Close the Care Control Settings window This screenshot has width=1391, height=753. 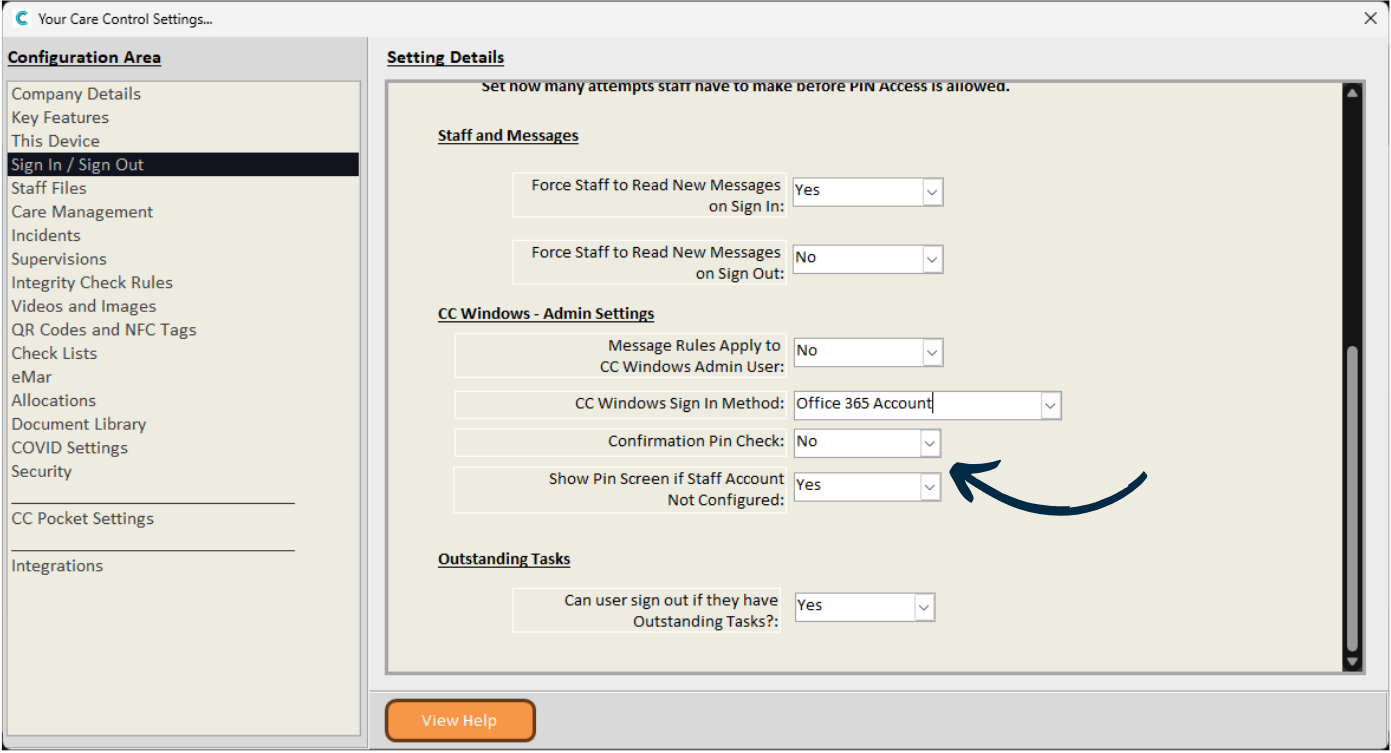coord(1370,18)
